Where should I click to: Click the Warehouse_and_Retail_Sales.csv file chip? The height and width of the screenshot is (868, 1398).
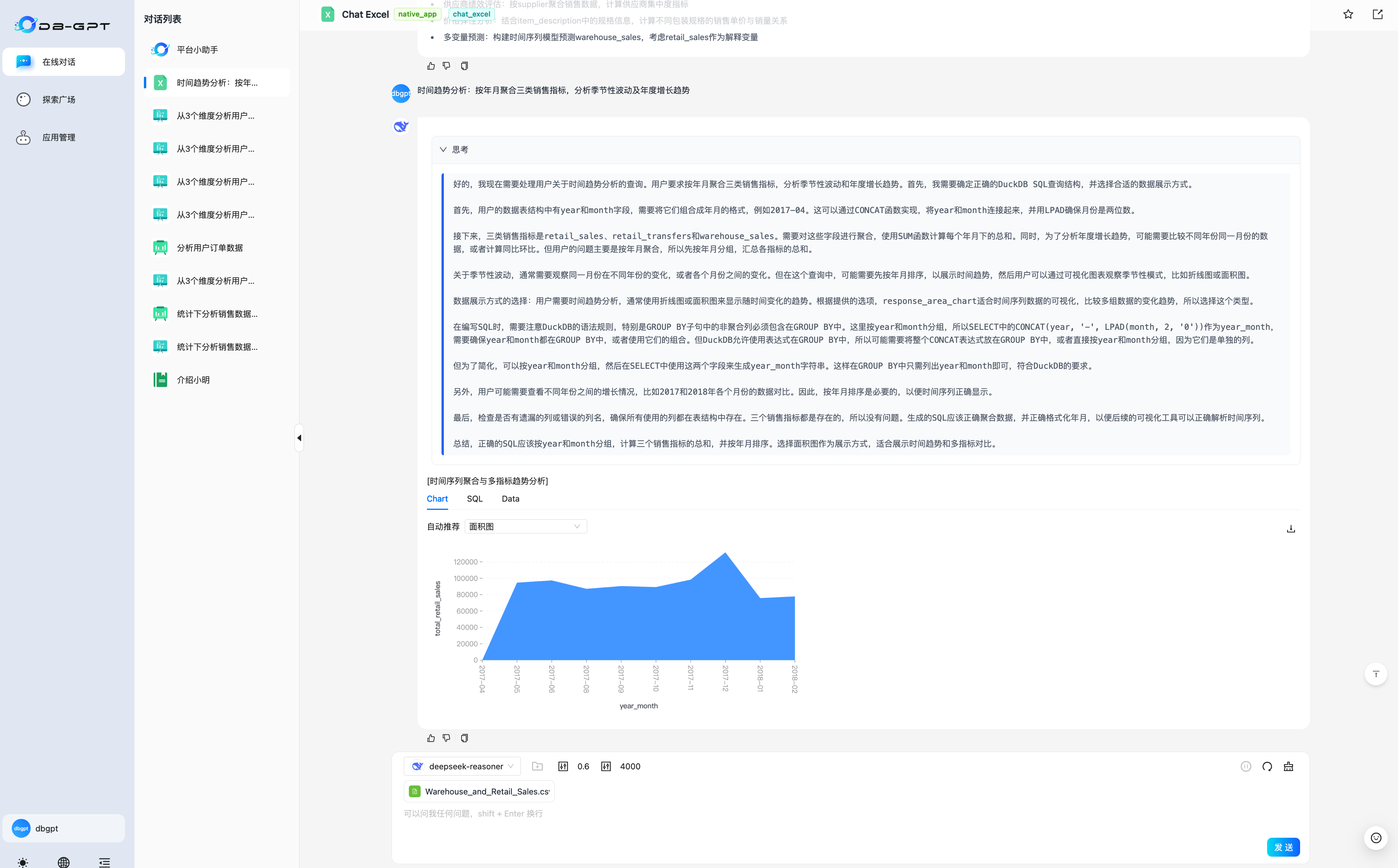coord(478,791)
